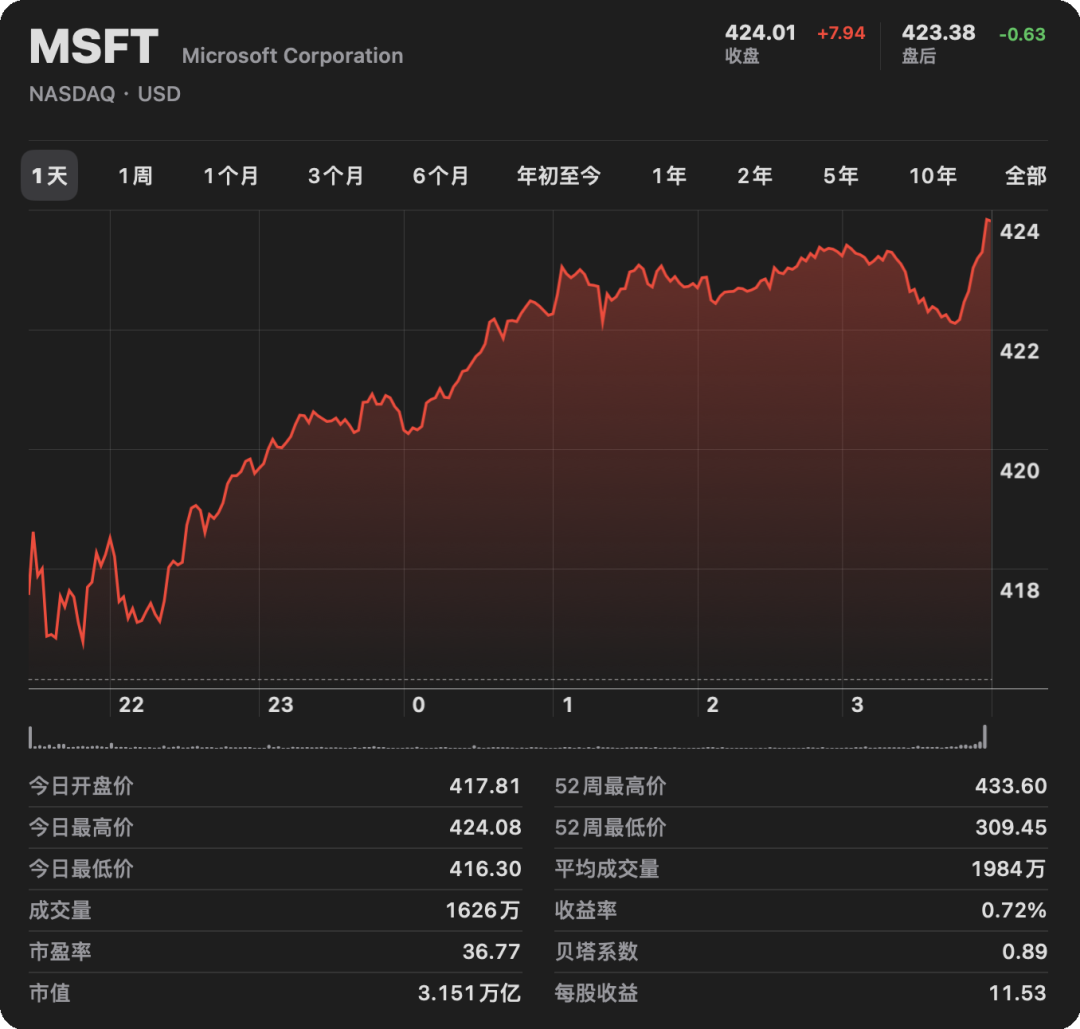
Task: Click the 今日最高价 label
Action: [x=81, y=827]
